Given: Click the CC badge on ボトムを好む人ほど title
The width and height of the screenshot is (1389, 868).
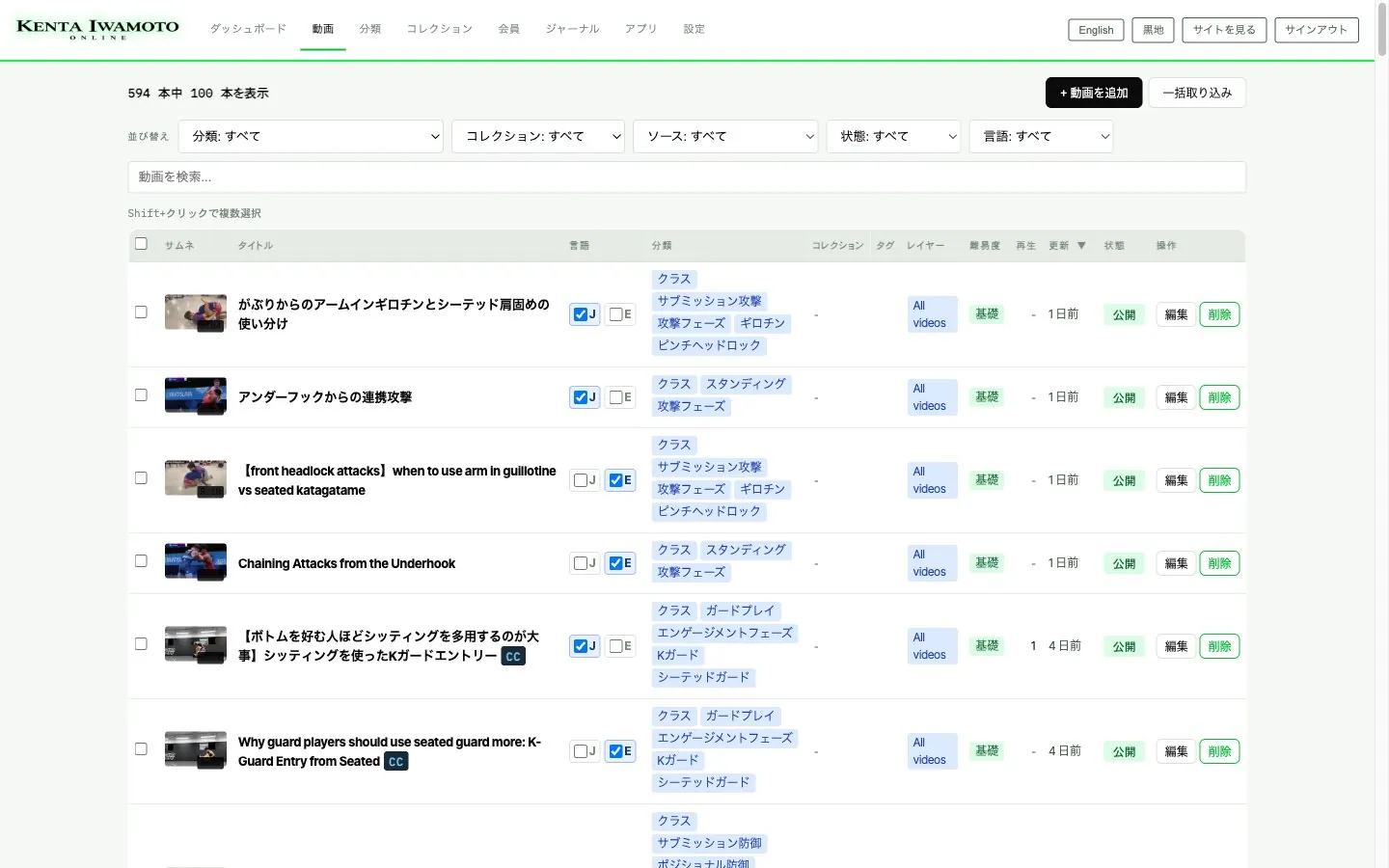Looking at the screenshot, I should coord(513,656).
